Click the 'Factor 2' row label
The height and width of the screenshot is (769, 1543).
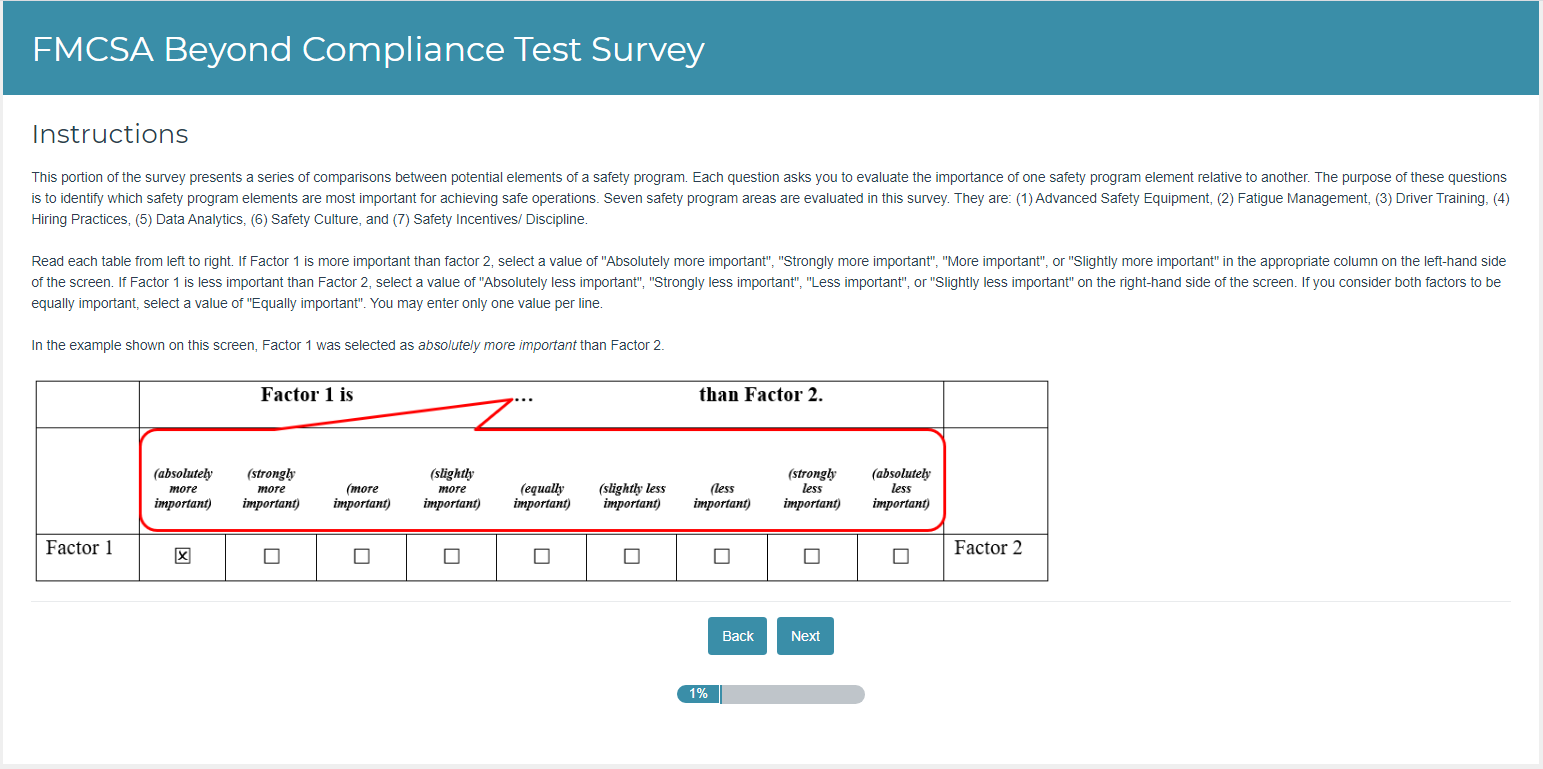pos(988,548)
